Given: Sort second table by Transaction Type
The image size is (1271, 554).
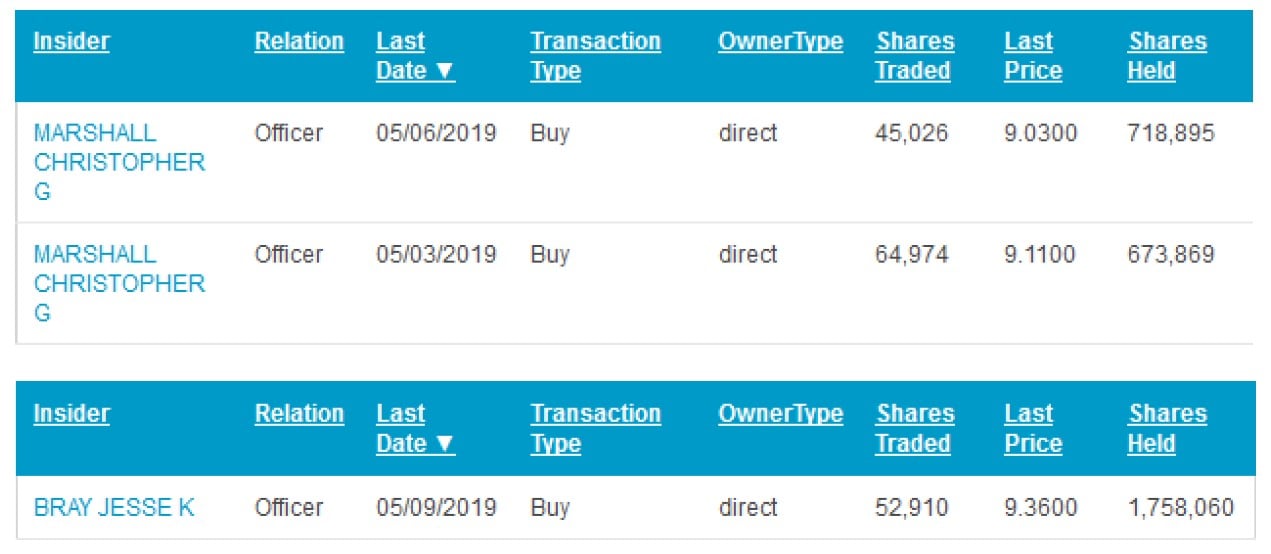Looking at the screenshot, I should [595, 429].
